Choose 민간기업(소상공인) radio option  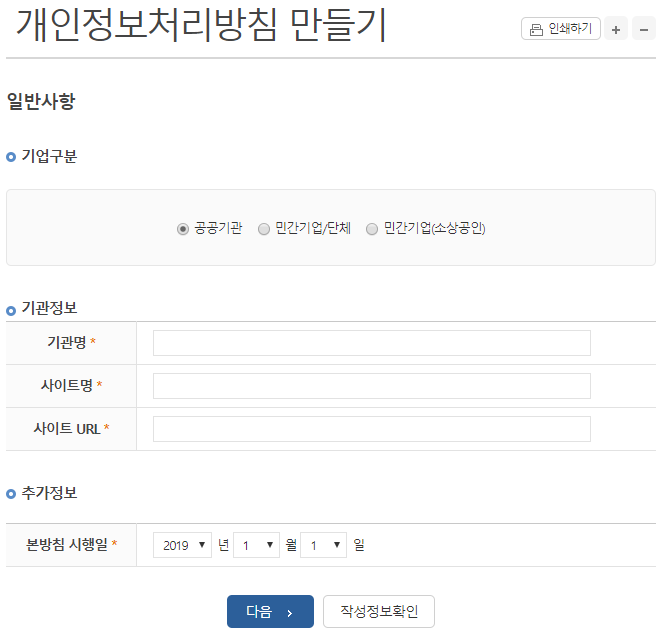(372, 229)
